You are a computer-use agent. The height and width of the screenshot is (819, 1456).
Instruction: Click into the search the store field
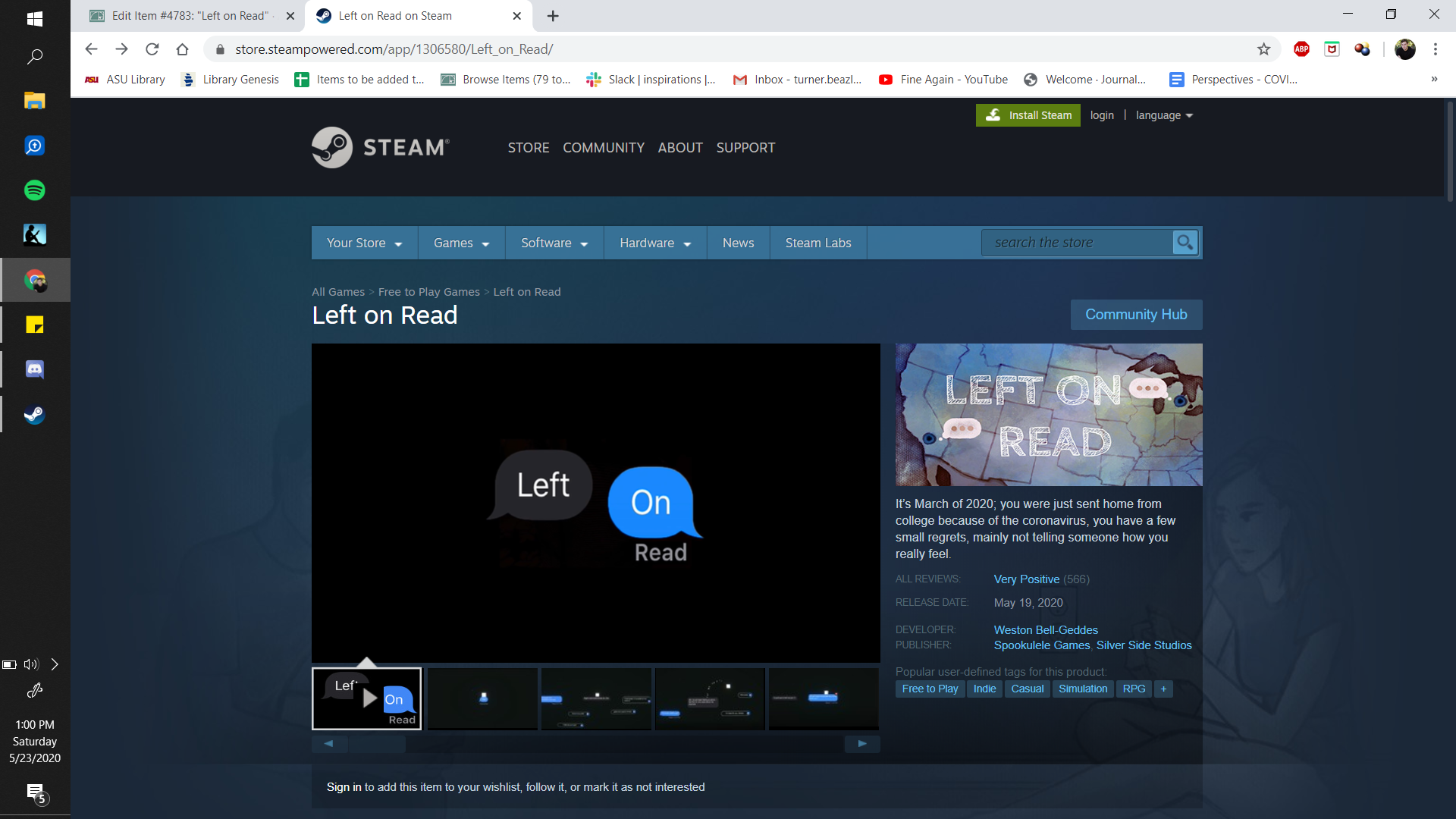1077,243
